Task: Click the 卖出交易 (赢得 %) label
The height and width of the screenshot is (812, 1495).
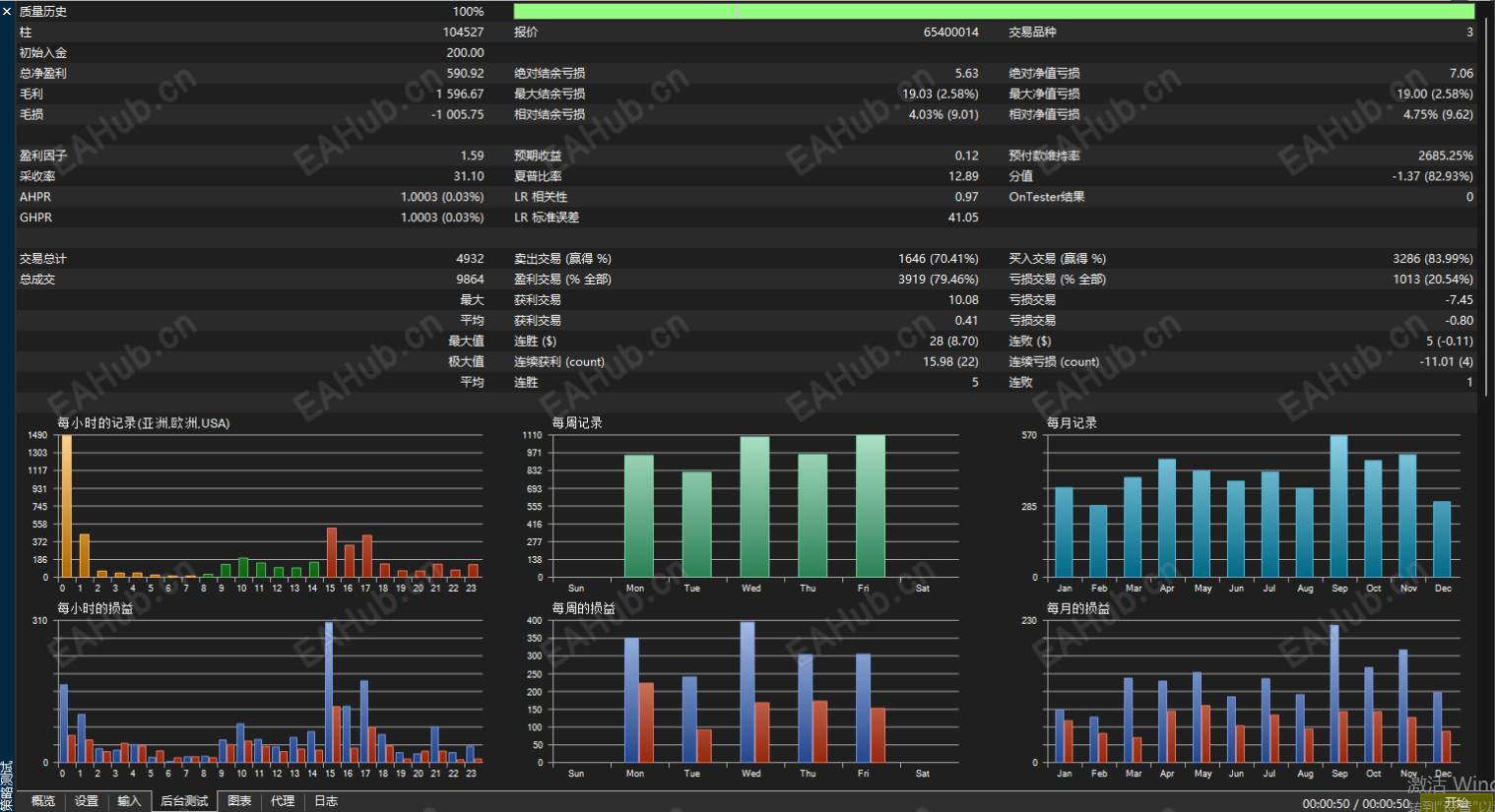Action: pos(562,259)
